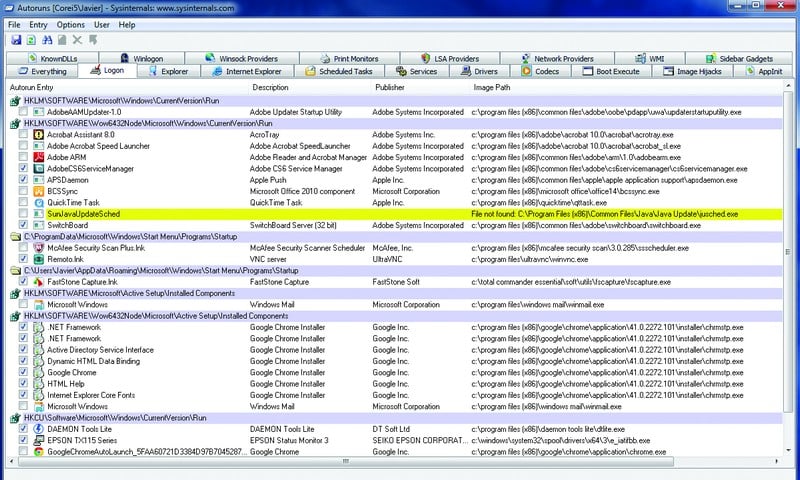Open the User menu
Screen dimensions: 800x480
(102, 24)
